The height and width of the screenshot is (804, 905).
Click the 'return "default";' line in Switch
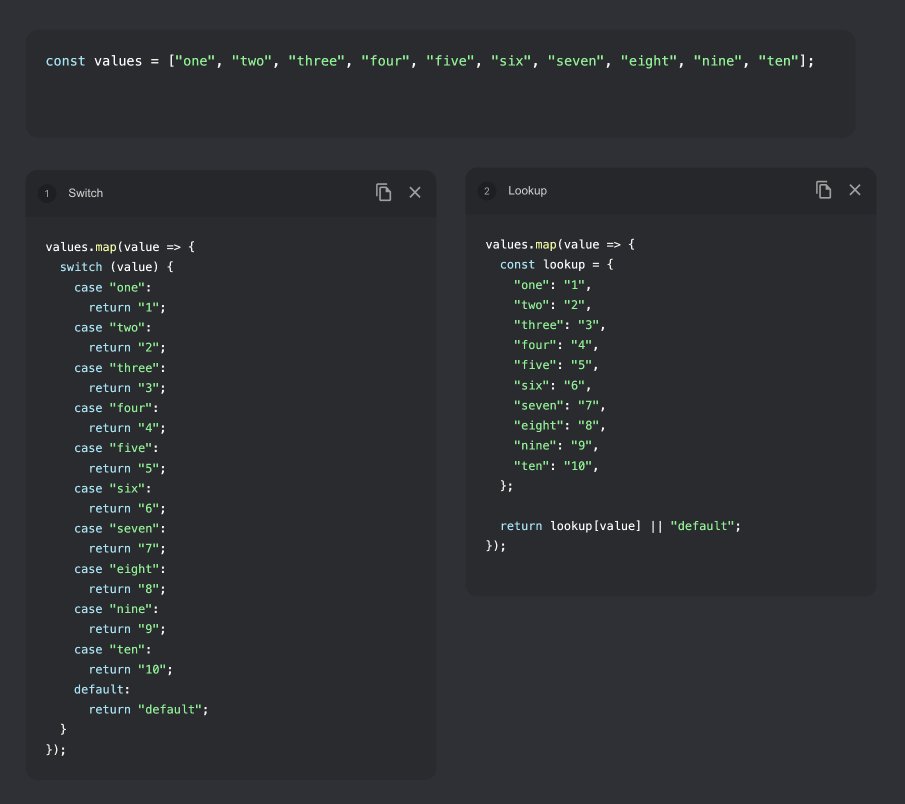click(x=148, y=709)
